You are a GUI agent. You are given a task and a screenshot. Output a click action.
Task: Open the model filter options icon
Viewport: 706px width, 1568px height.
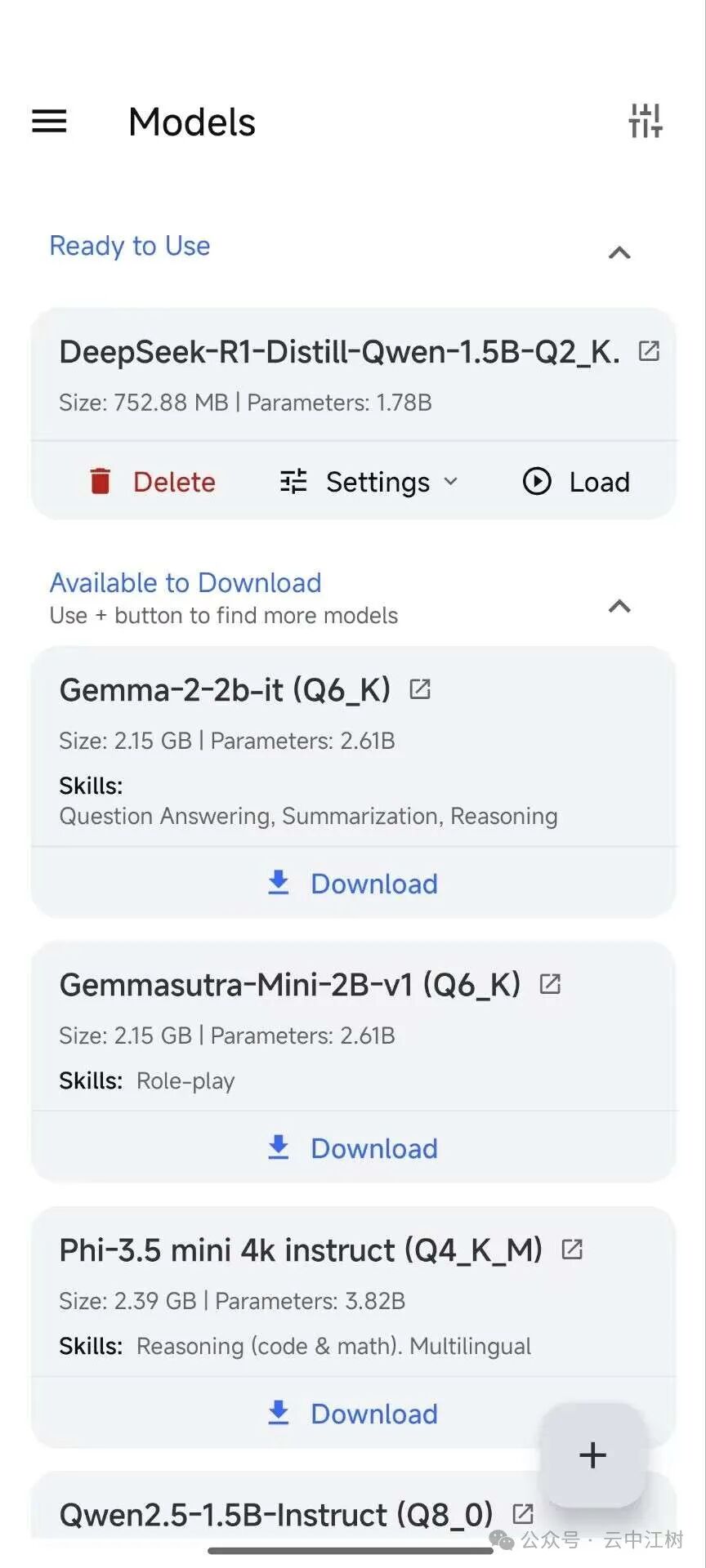(645, 122)
